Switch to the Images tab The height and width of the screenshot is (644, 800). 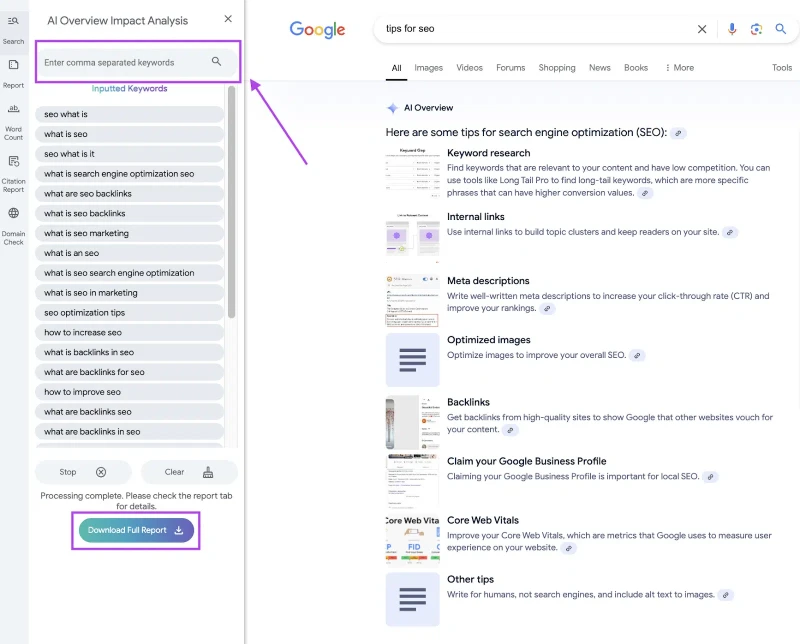429,67
